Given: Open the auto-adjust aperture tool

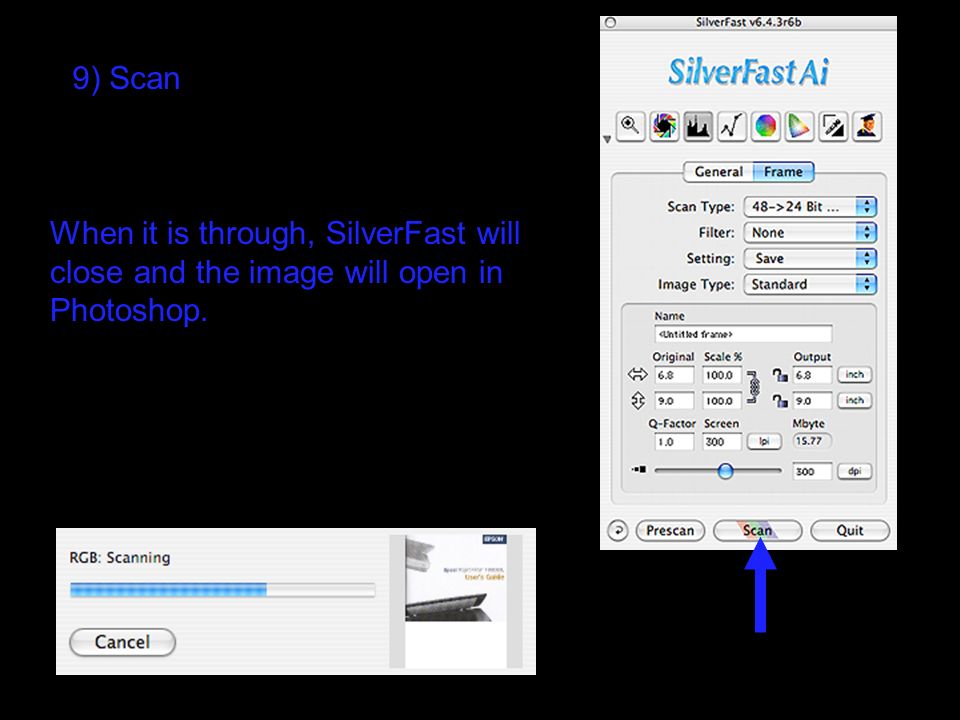Looking at the screenshot, I should point(664,127).
